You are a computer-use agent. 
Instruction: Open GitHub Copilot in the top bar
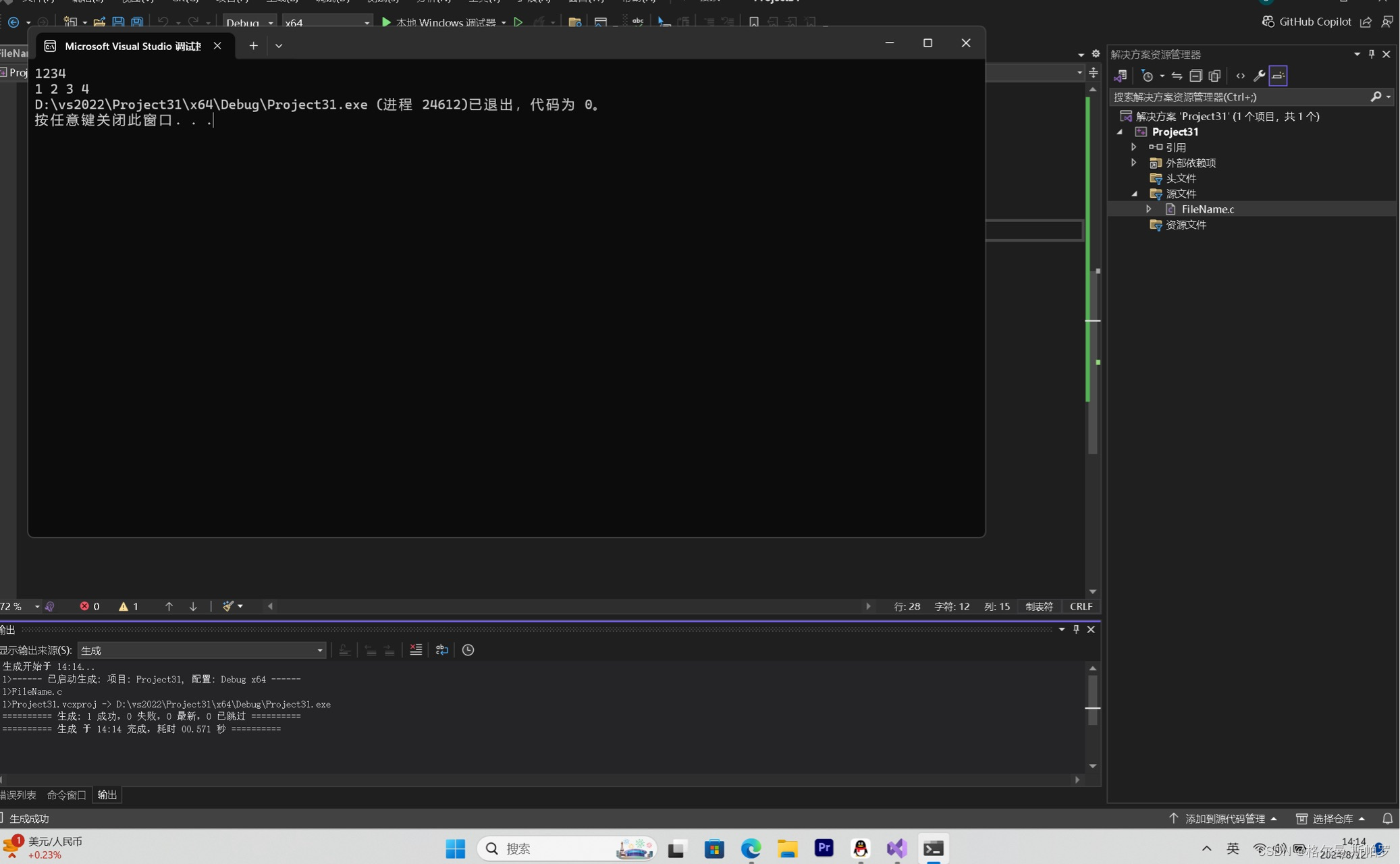[x=1306, y=22]
